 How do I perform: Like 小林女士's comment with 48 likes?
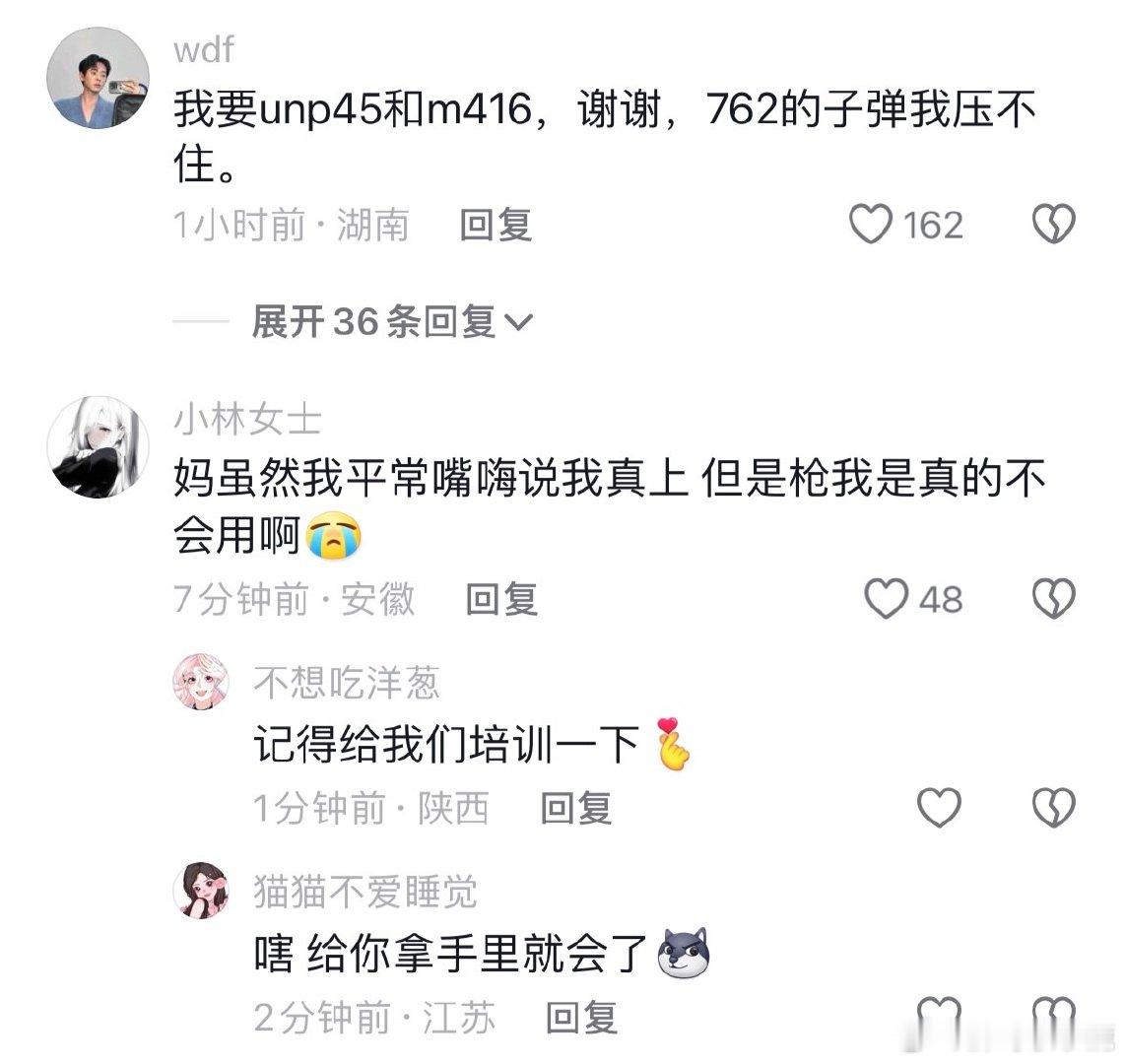point(886,599)
